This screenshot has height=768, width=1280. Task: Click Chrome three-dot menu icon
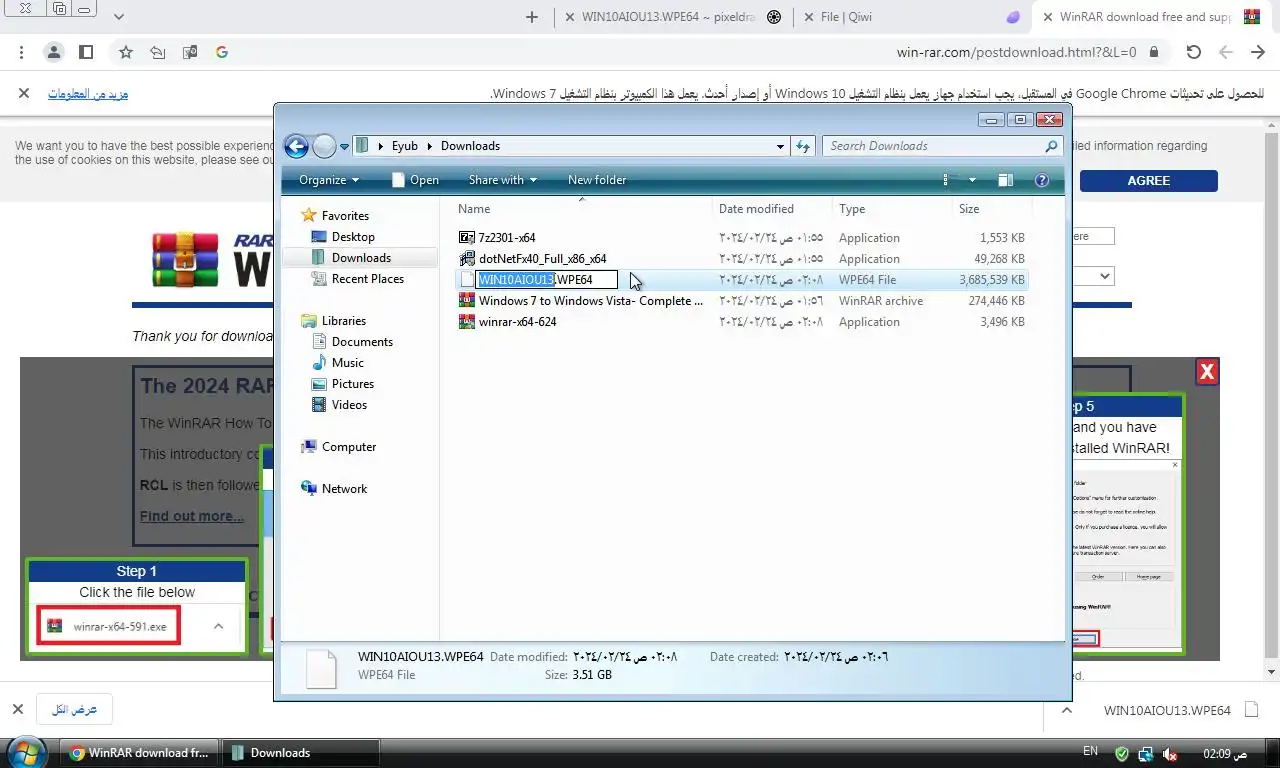21,52
